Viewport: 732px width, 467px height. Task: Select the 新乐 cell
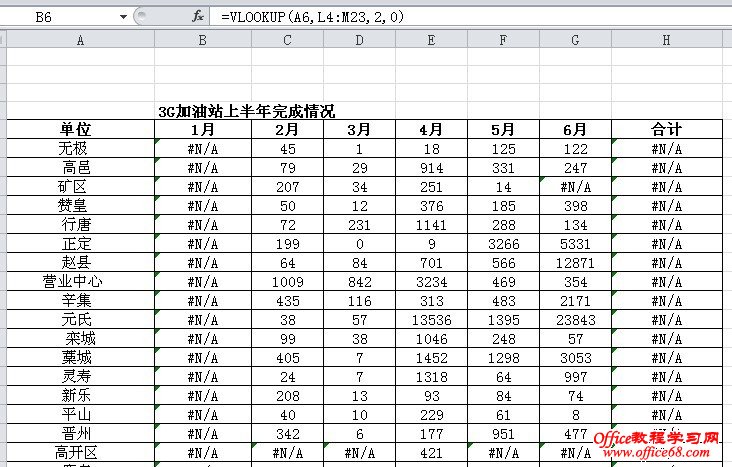[x=80, y=396]
